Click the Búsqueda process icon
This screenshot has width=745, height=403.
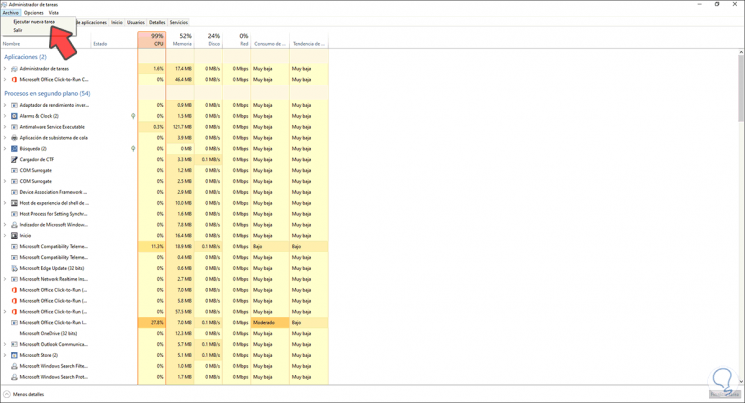point(14,149)
